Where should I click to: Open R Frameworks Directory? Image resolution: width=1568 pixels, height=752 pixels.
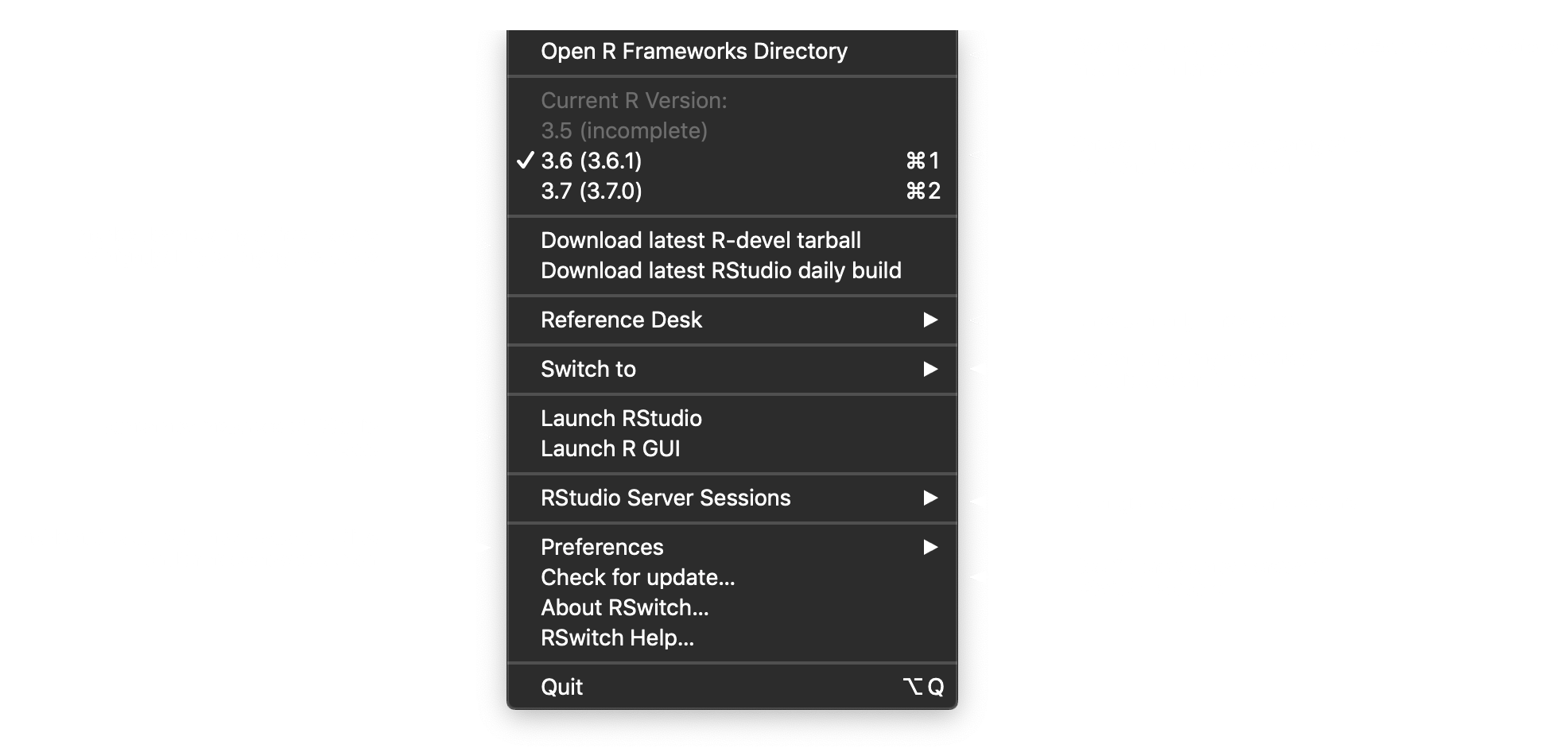point(732,51)
